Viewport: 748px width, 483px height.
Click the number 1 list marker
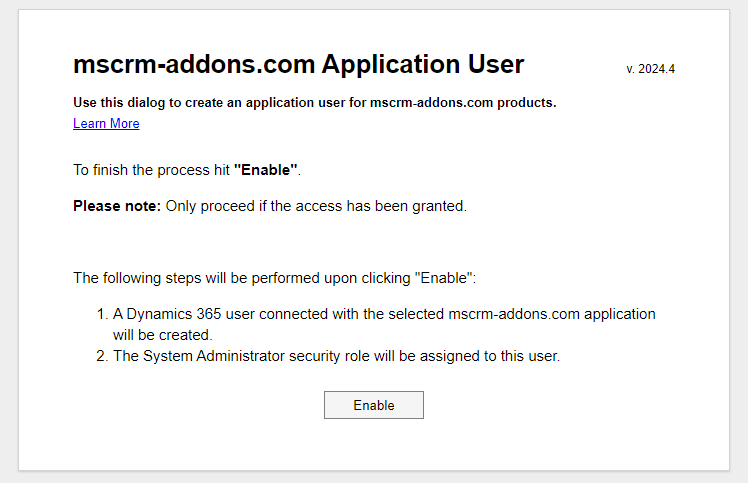coord(102,314)
